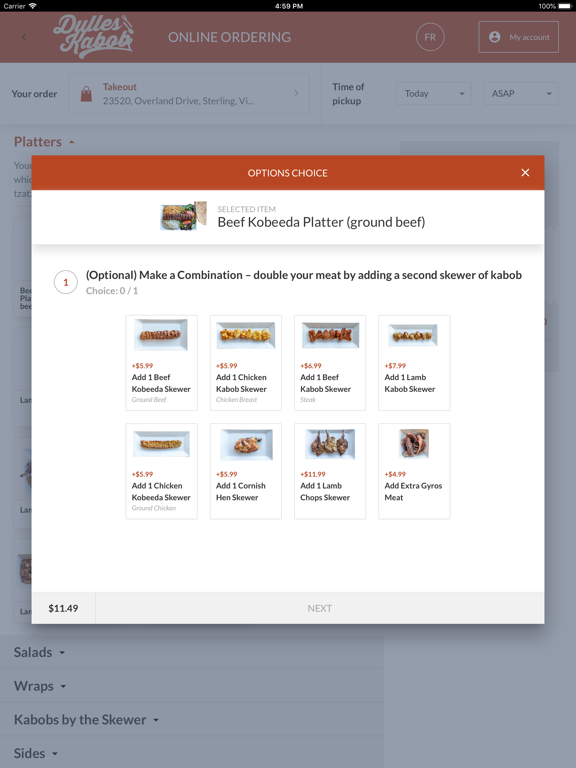Expand the Salads category
This screenshot has height=768, width=576.
click(39, 652)
